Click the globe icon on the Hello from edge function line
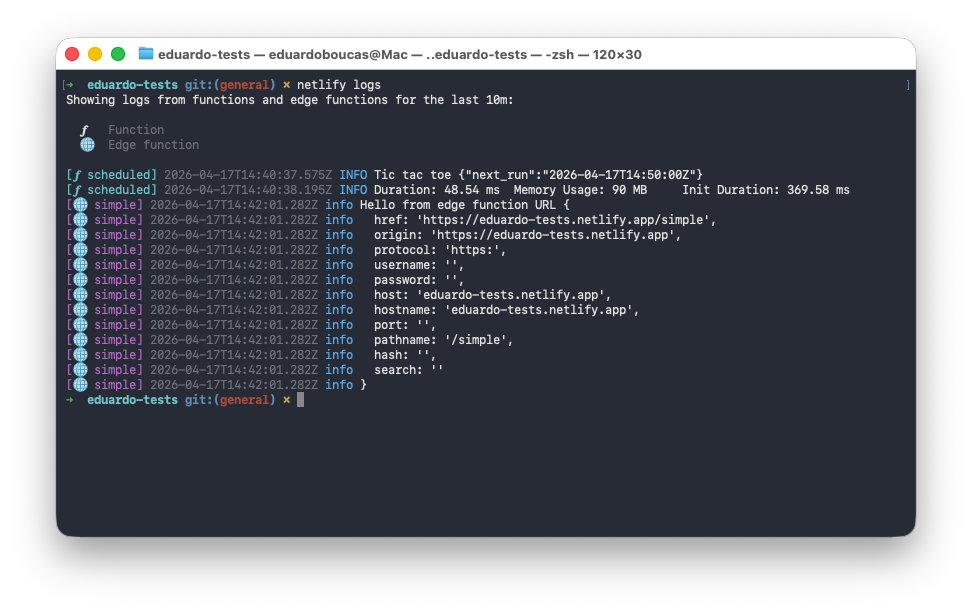 [x=81, y=205]
